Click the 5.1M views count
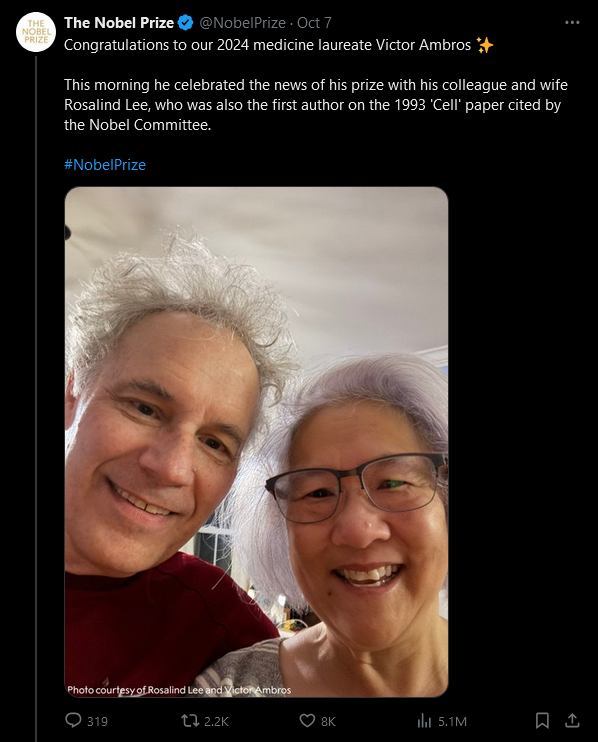Image resolution: width=598 pixels, height=742 pixels. pyautogui.click(x=452, y=721)
